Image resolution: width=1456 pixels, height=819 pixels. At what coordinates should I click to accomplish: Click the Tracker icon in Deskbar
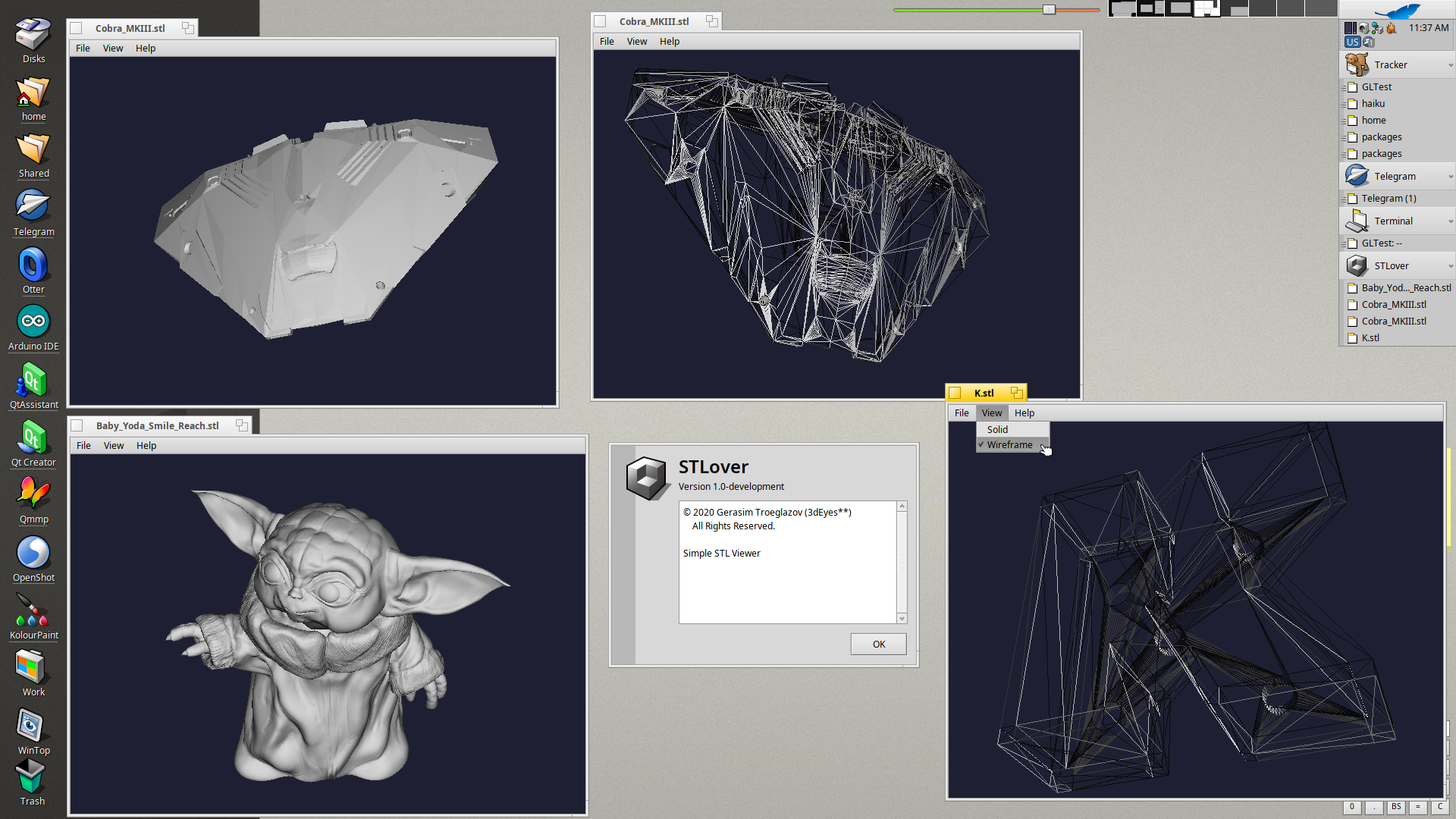(x=1357, y=64)
